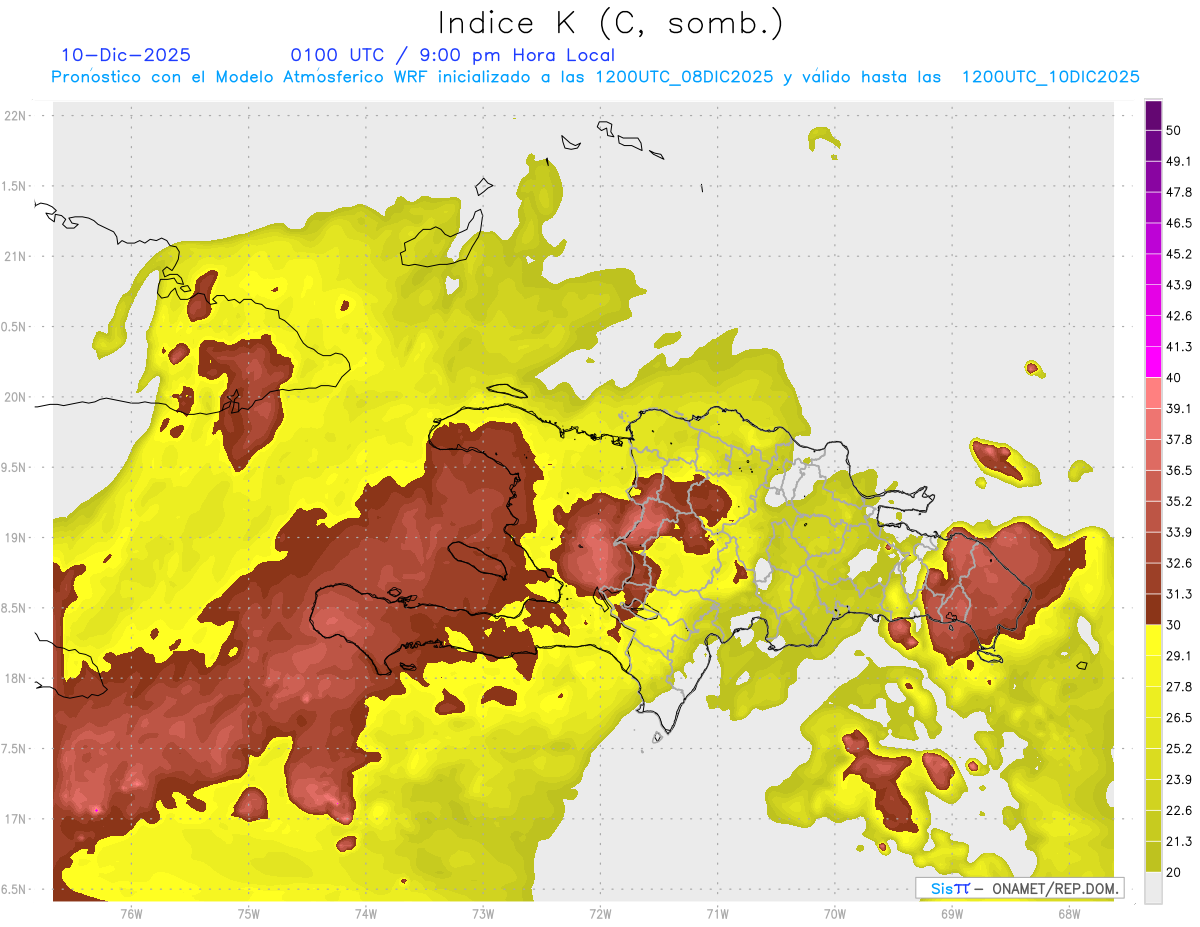
Task: Click the "74W" longitude axis label
Action: click(x=366, y=914)
